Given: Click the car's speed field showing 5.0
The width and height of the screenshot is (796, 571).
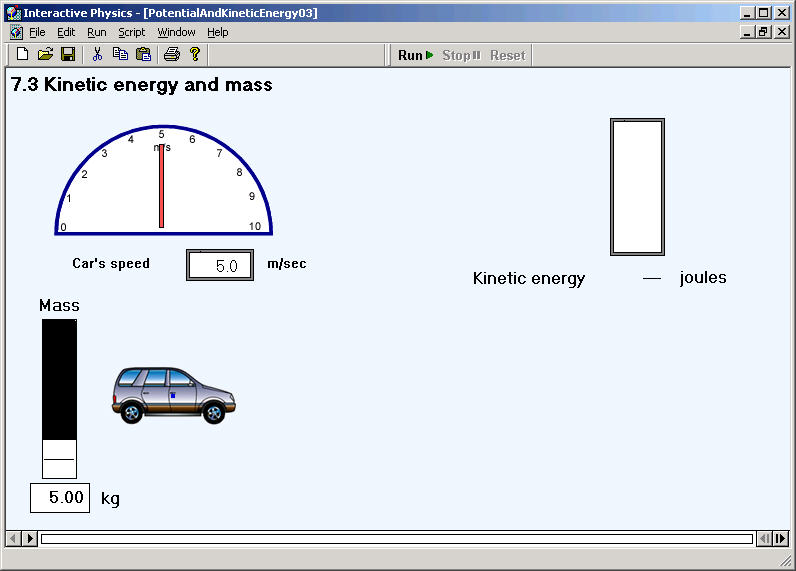Looking at the screenshot, I should click(220, 265).
